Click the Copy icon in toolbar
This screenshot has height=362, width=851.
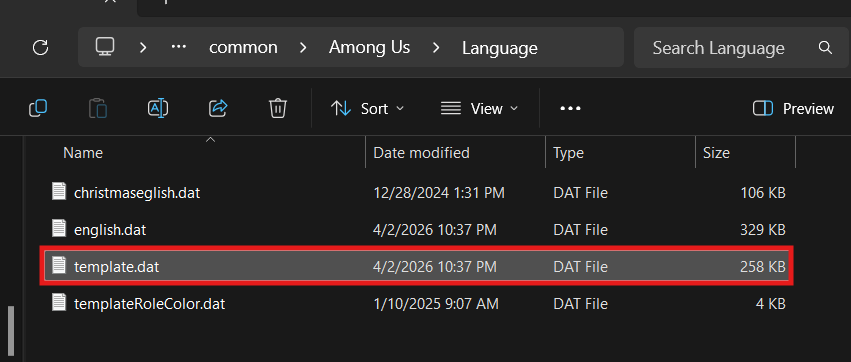coord(37,109)
